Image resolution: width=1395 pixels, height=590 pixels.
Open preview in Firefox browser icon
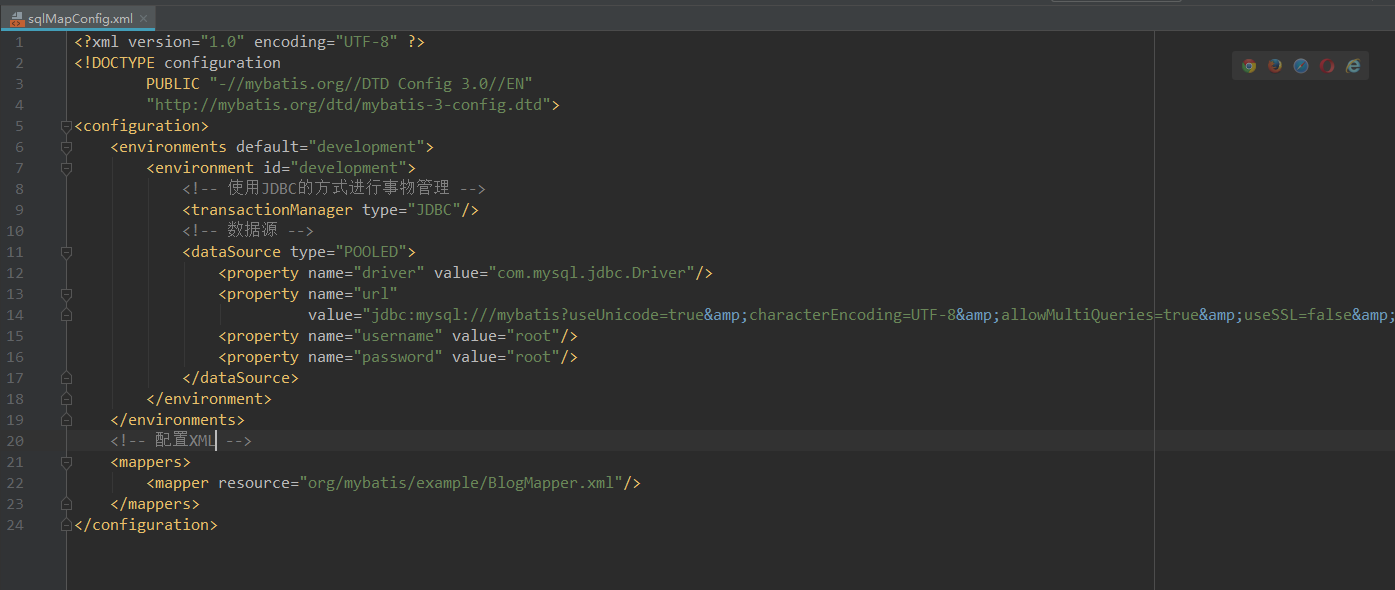pos(1275,66)
